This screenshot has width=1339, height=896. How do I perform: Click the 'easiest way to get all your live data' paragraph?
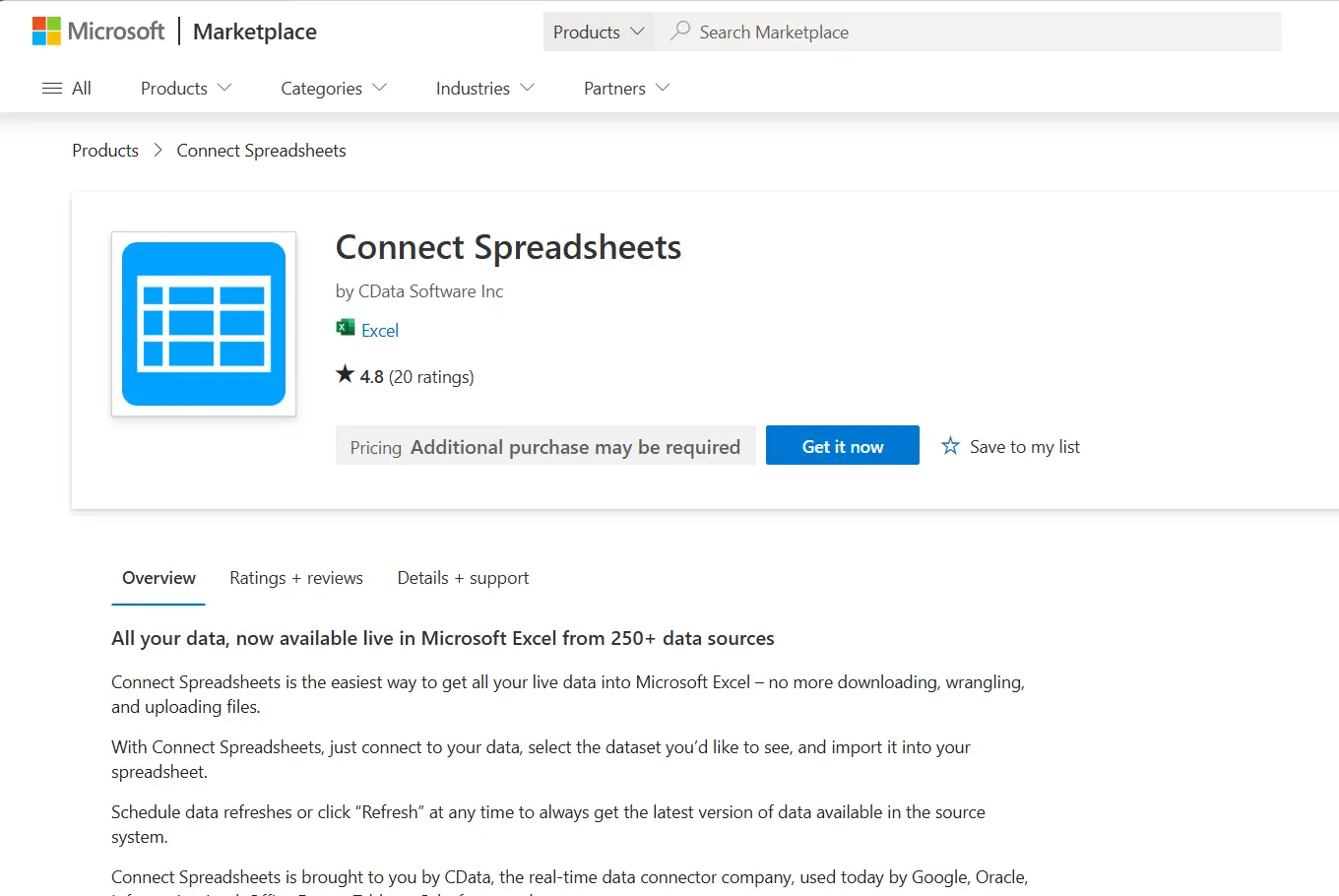pos(568,694)
